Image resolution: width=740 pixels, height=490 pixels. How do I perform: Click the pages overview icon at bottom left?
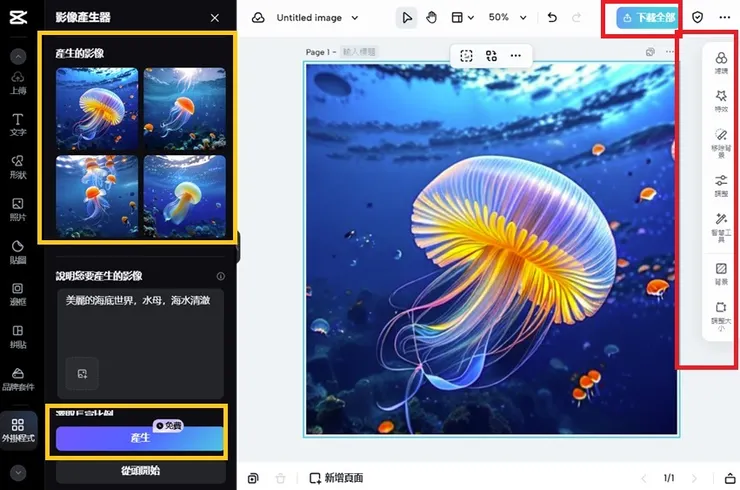[x=253, y=478]
